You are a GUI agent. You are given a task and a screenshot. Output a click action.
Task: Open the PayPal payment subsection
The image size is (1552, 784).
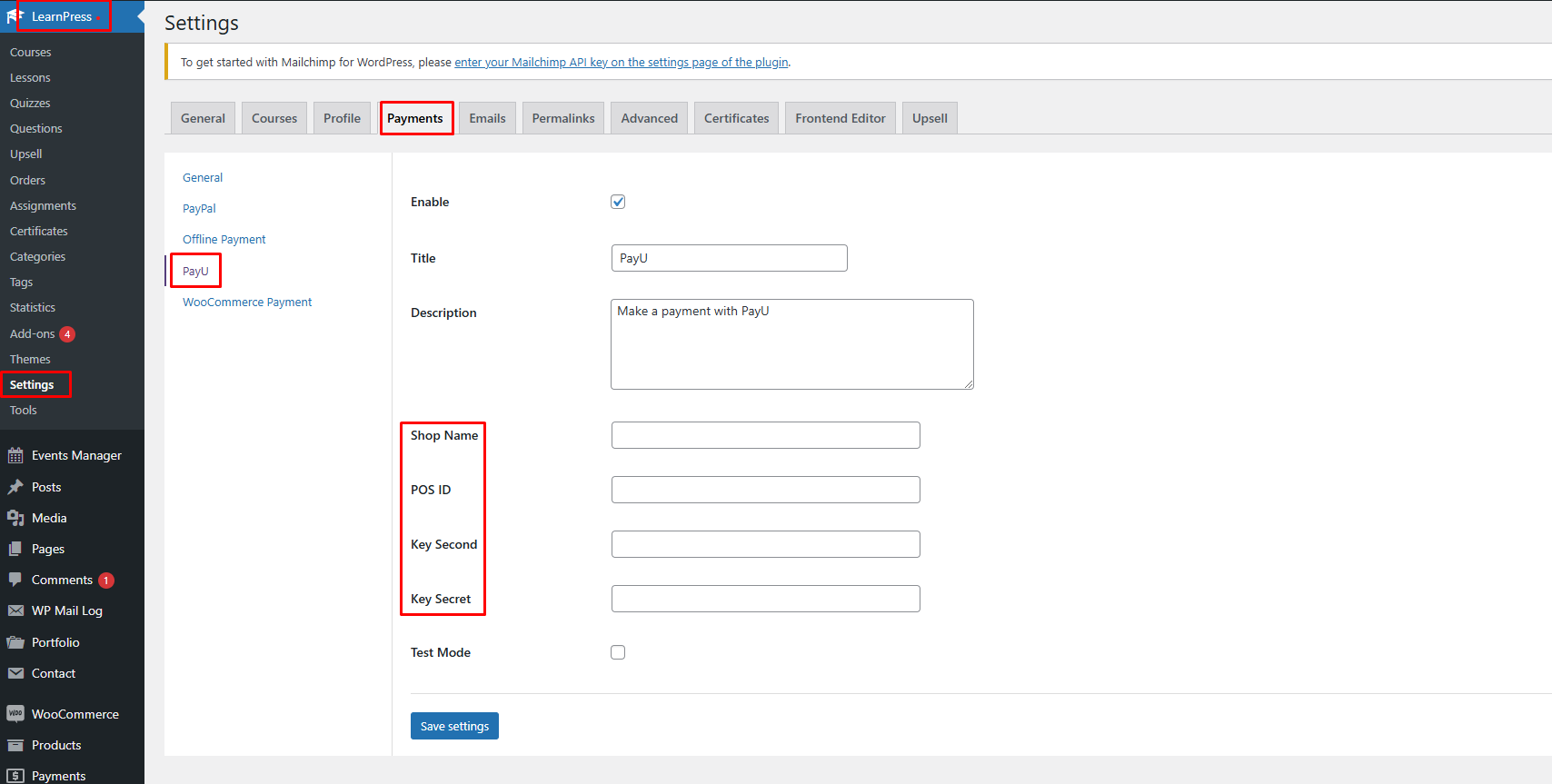pyautogui.click(x=199, y=209)
